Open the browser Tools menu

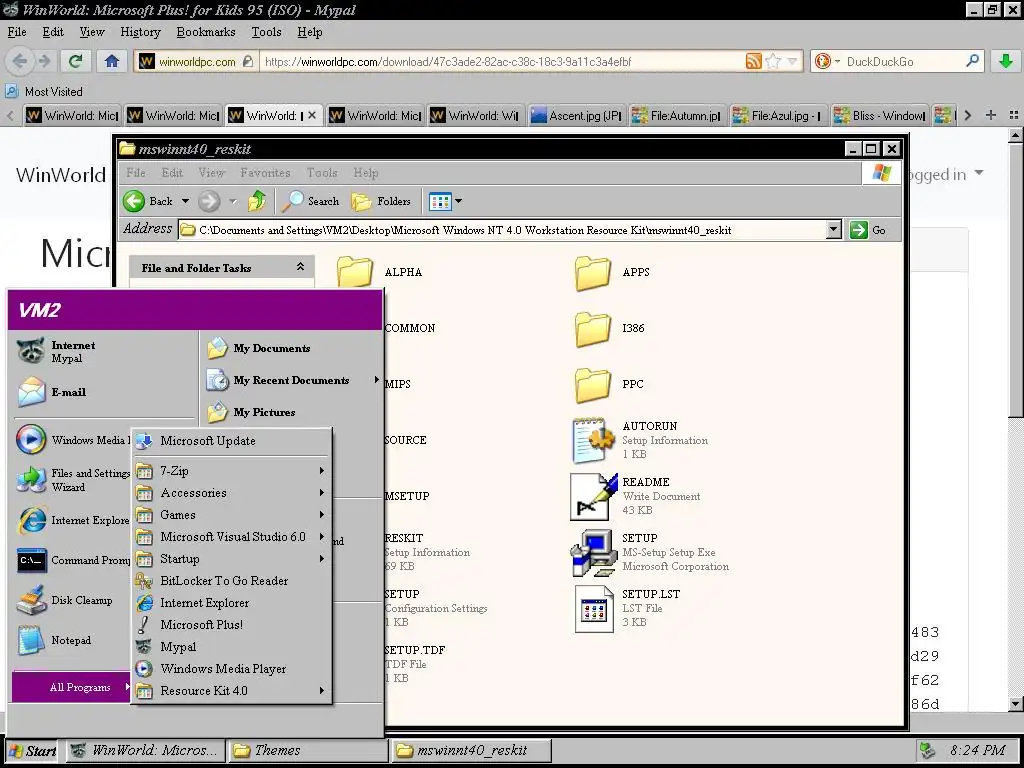click(x=266, y=32)
